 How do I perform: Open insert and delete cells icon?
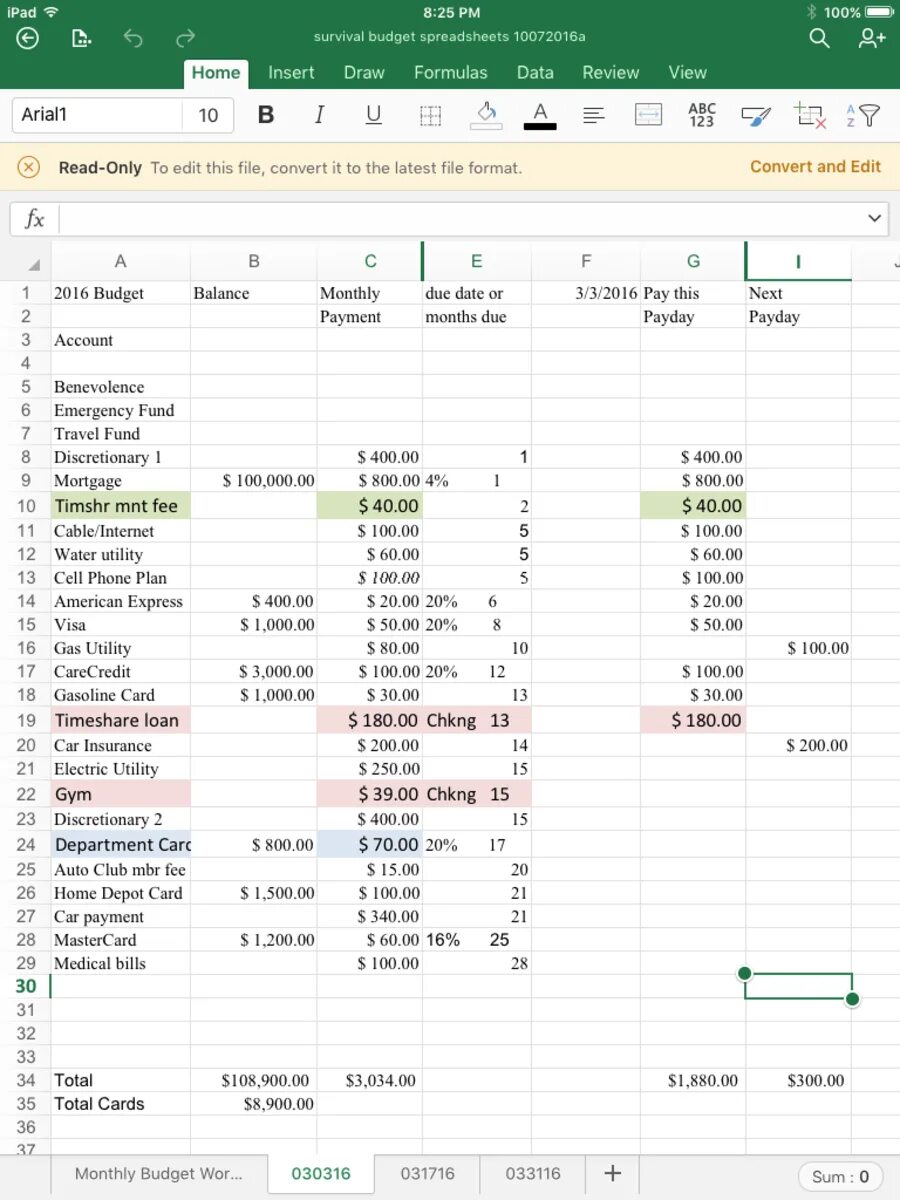coord(811,115)
